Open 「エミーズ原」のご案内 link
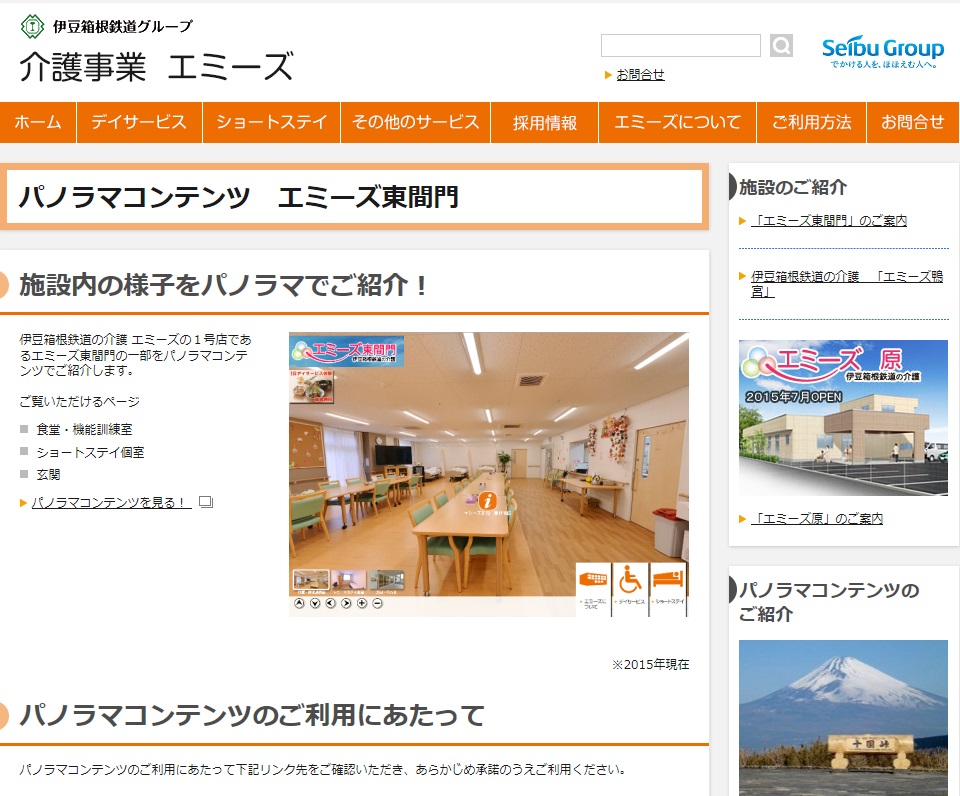The image size is (960, 796). point(817,519)
